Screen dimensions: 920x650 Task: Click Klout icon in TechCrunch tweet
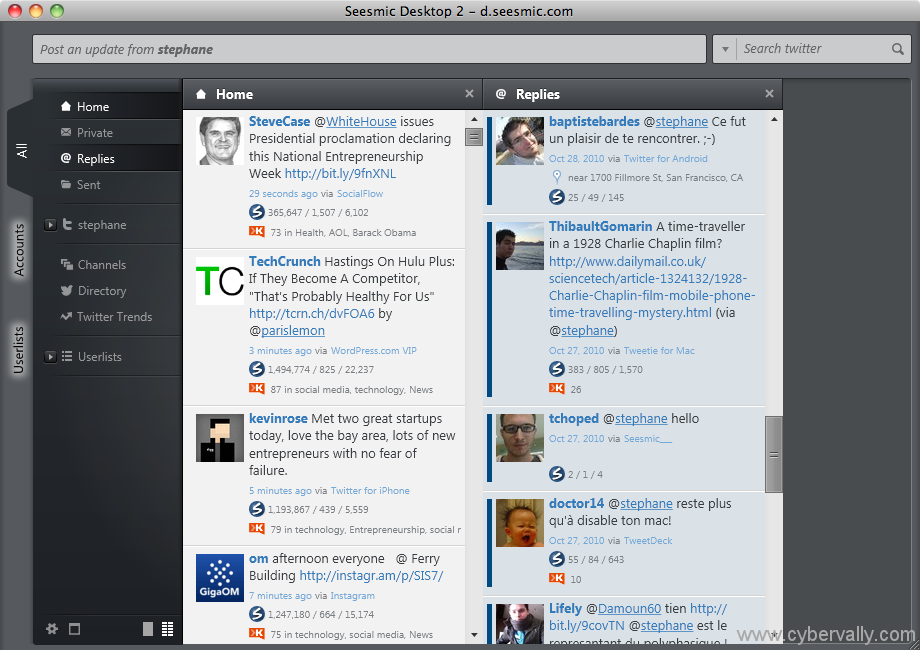click(257, 388)
